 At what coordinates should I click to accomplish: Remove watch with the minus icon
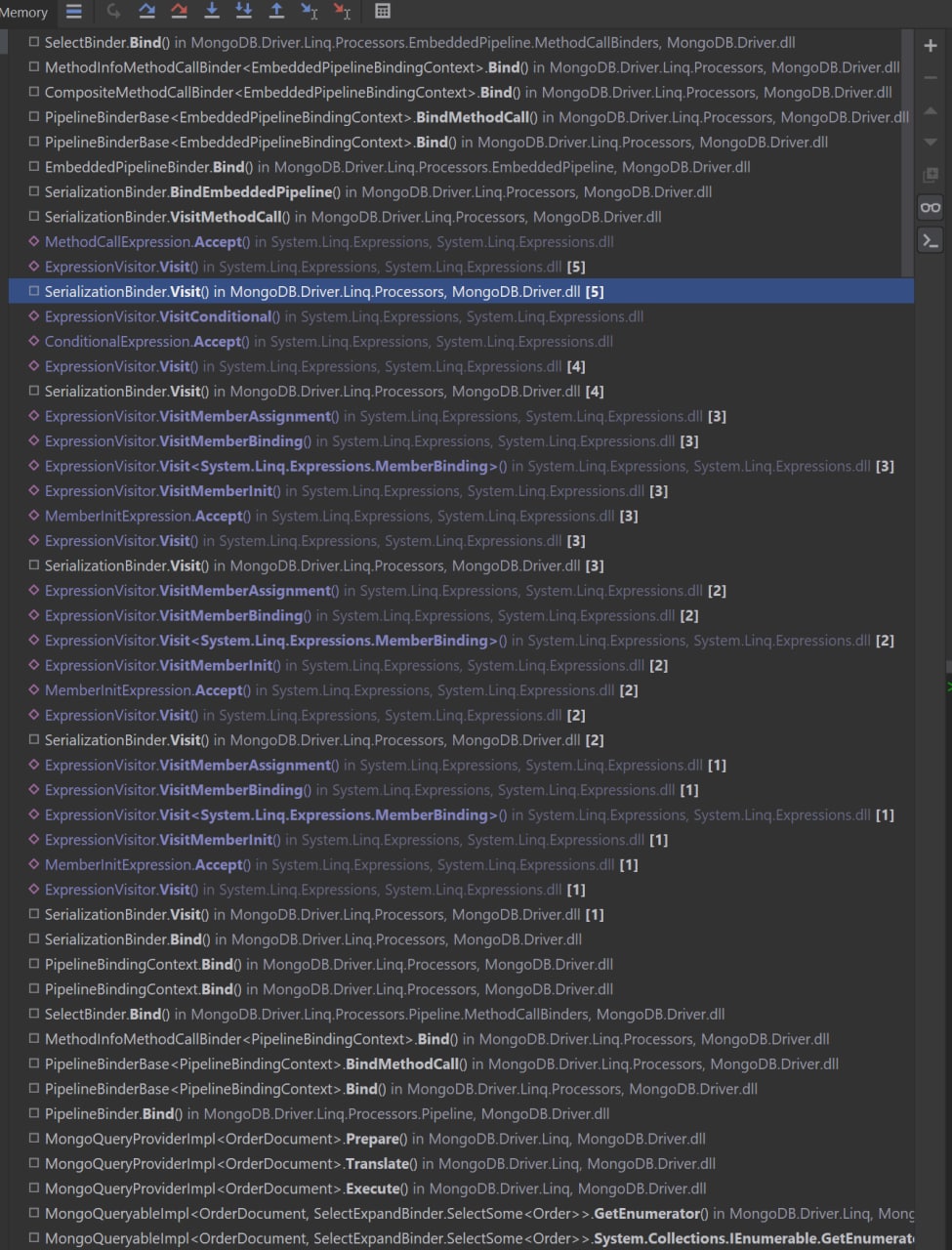pos(931,78)
